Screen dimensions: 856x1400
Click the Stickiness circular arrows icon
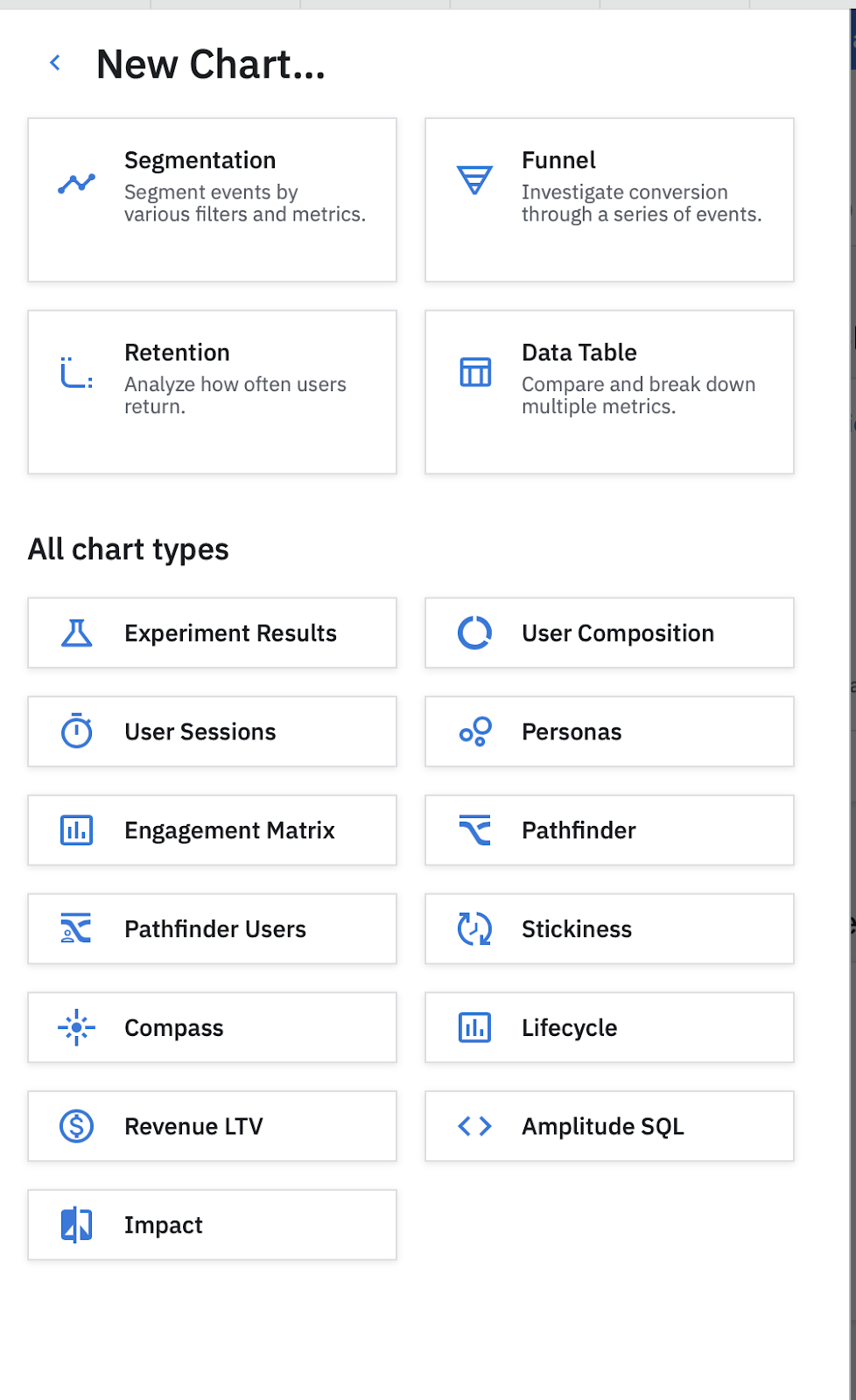coord(475,928)
